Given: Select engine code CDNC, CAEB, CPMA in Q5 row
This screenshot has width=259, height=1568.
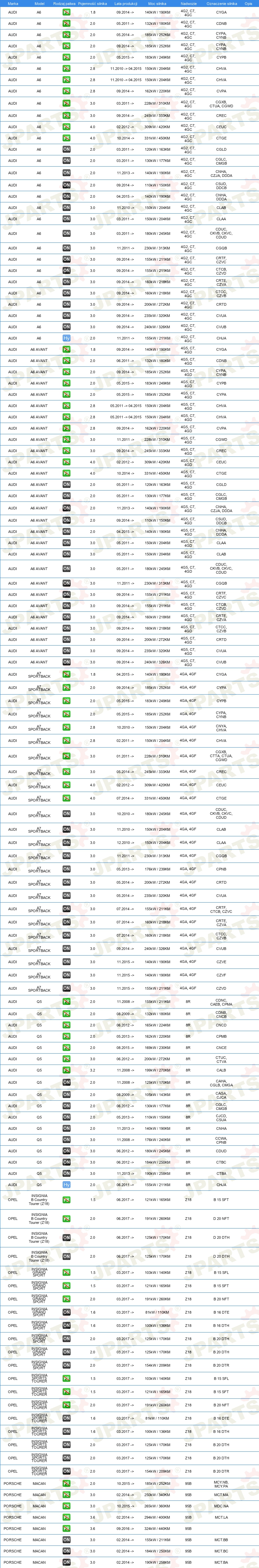Looking at the screenshot, I should click(x=221, y=1002).
